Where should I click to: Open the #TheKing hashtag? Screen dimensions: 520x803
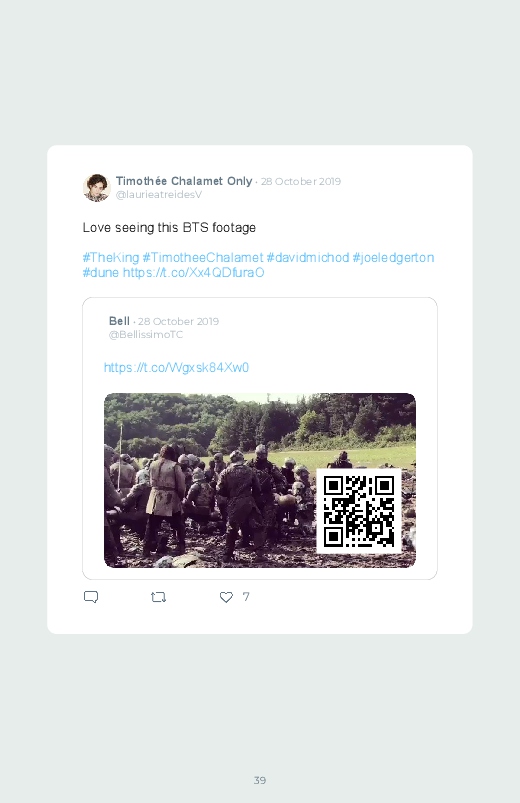[x=111, y=258]
